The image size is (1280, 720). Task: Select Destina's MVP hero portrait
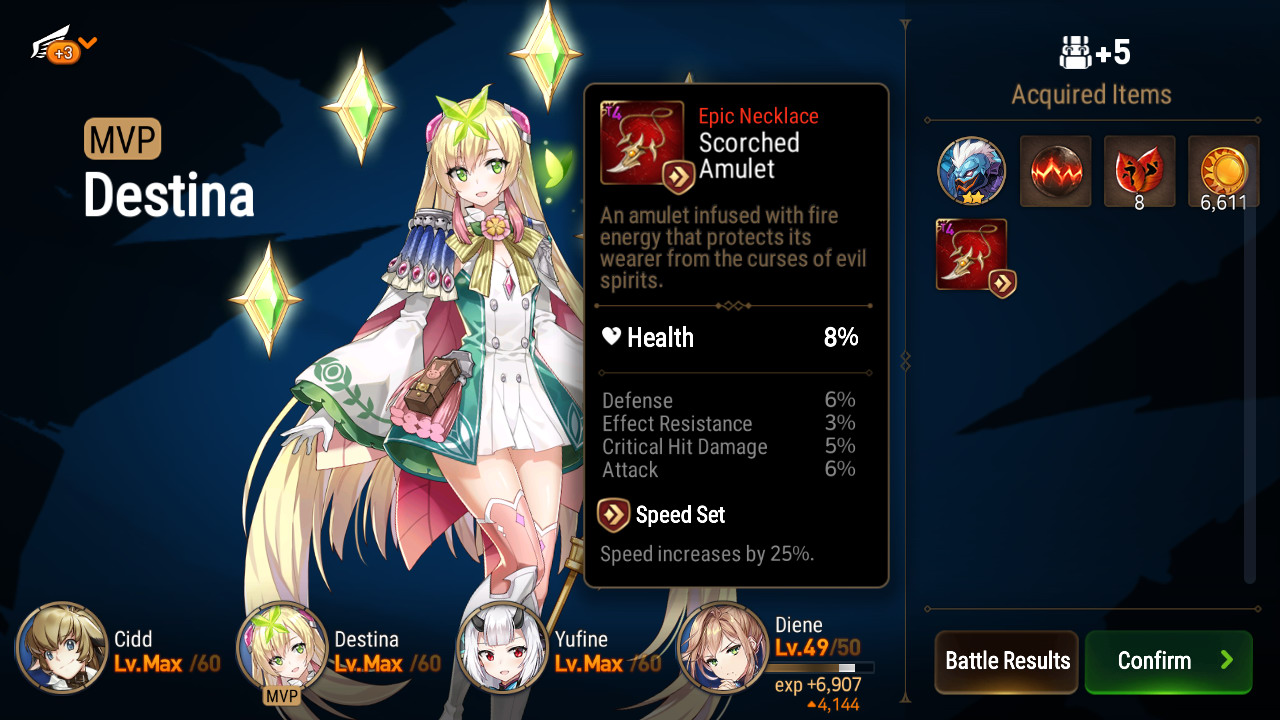tap(282, 648)
